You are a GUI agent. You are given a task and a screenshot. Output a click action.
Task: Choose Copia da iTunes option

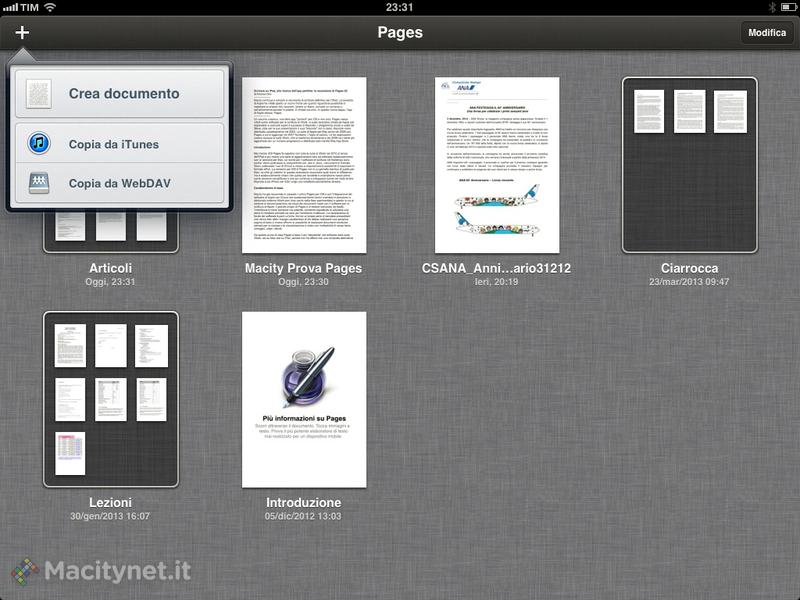[119, 143]
